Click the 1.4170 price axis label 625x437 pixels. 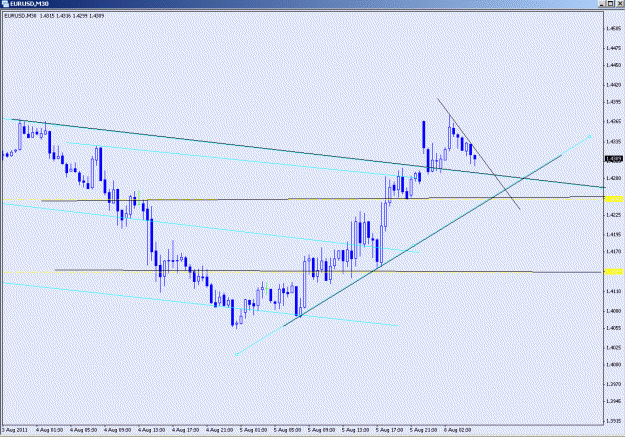[x=613, y=252]
